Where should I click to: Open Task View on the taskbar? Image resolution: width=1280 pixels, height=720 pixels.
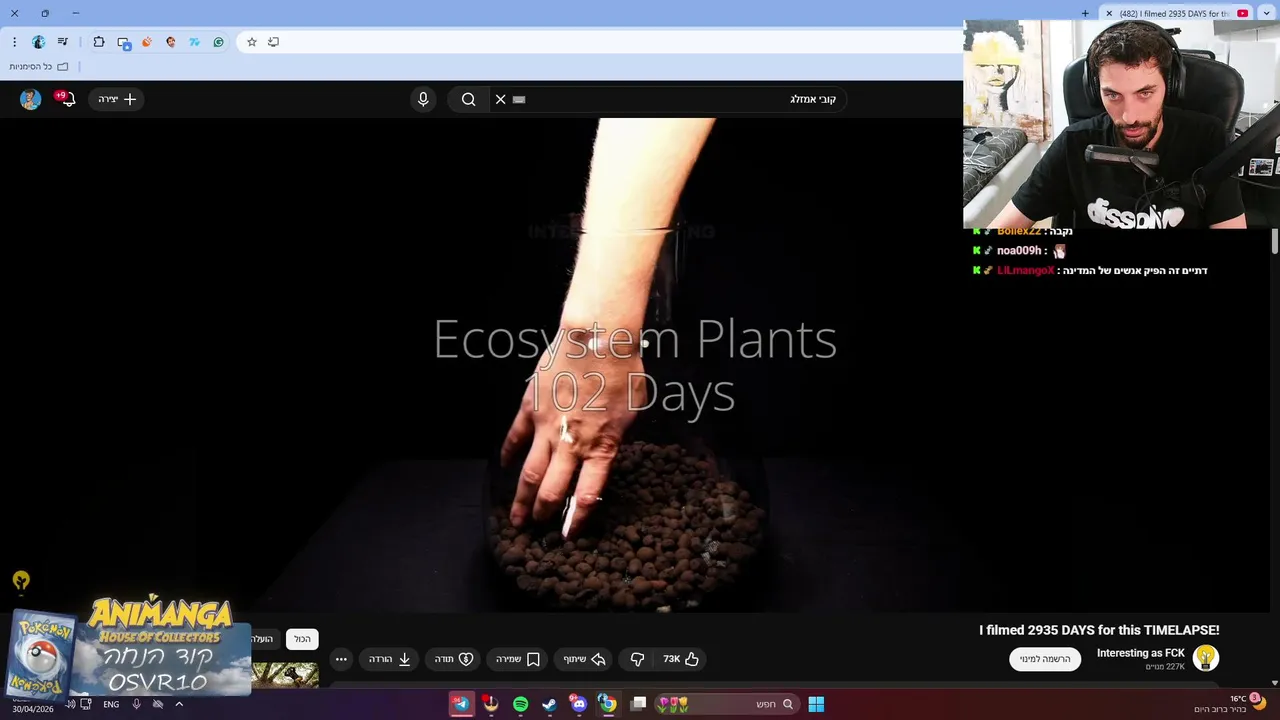[639, 704]
